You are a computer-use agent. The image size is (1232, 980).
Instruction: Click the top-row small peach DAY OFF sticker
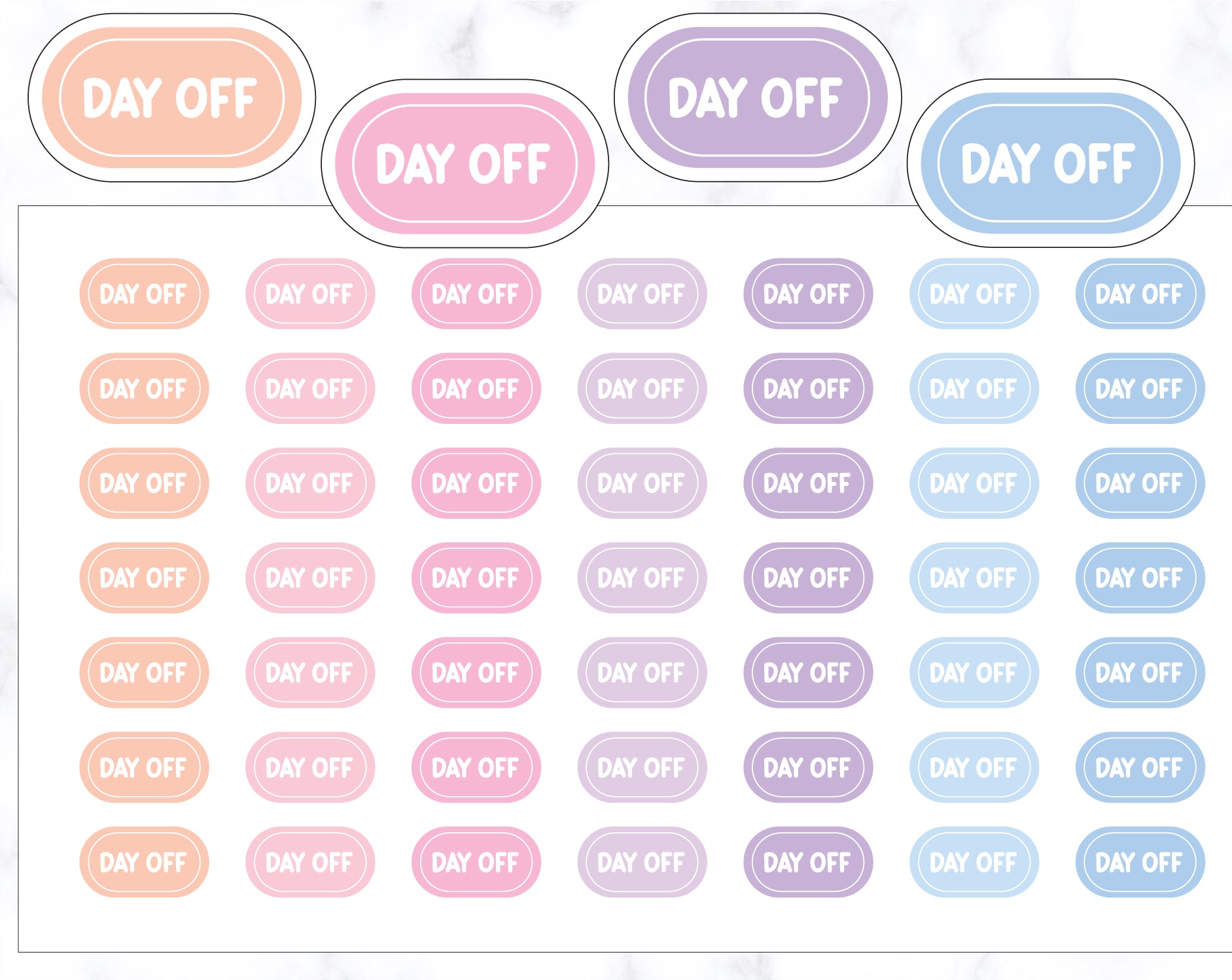pos(144,294)
